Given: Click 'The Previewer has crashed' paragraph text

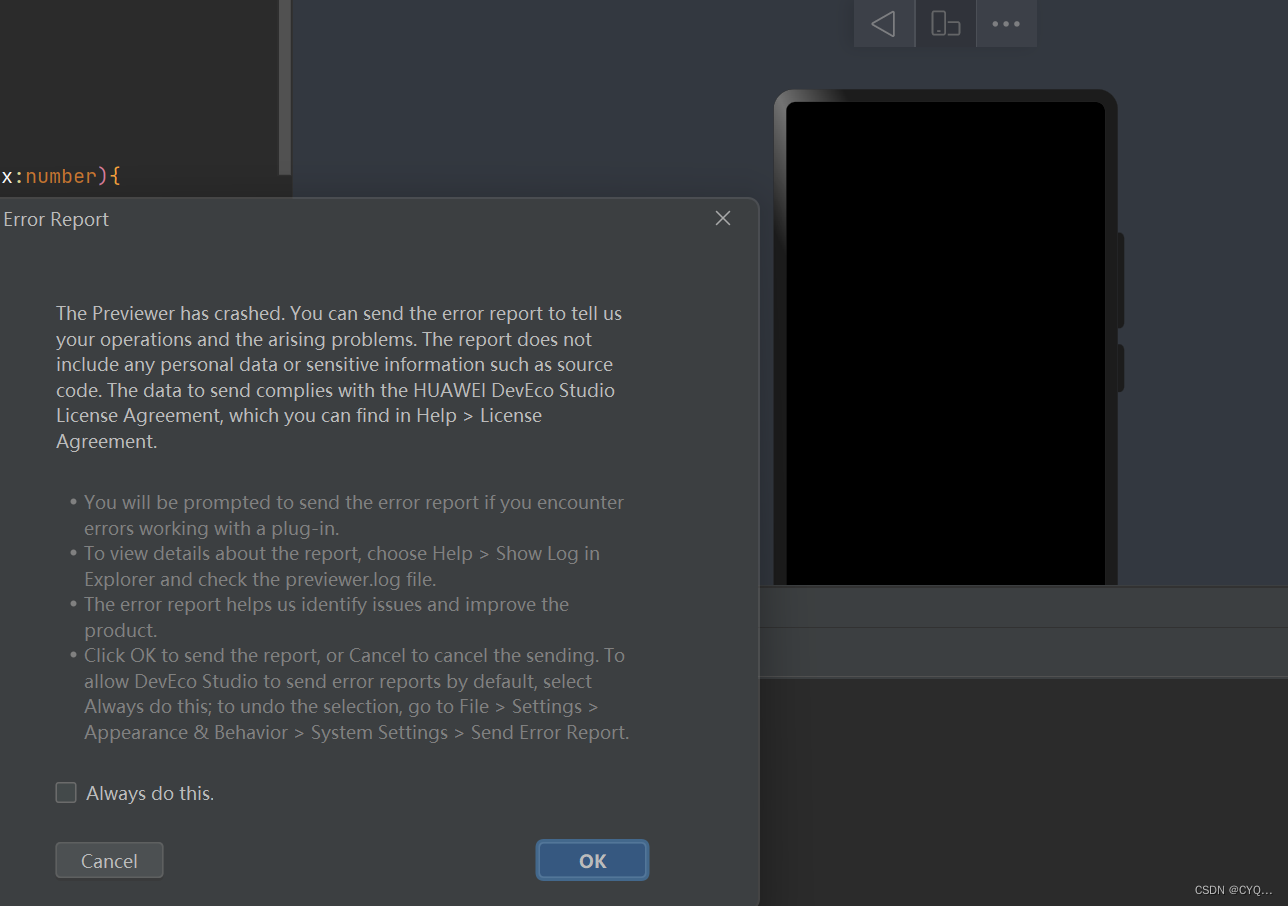Looking at the screenshot, I should 340,377.
